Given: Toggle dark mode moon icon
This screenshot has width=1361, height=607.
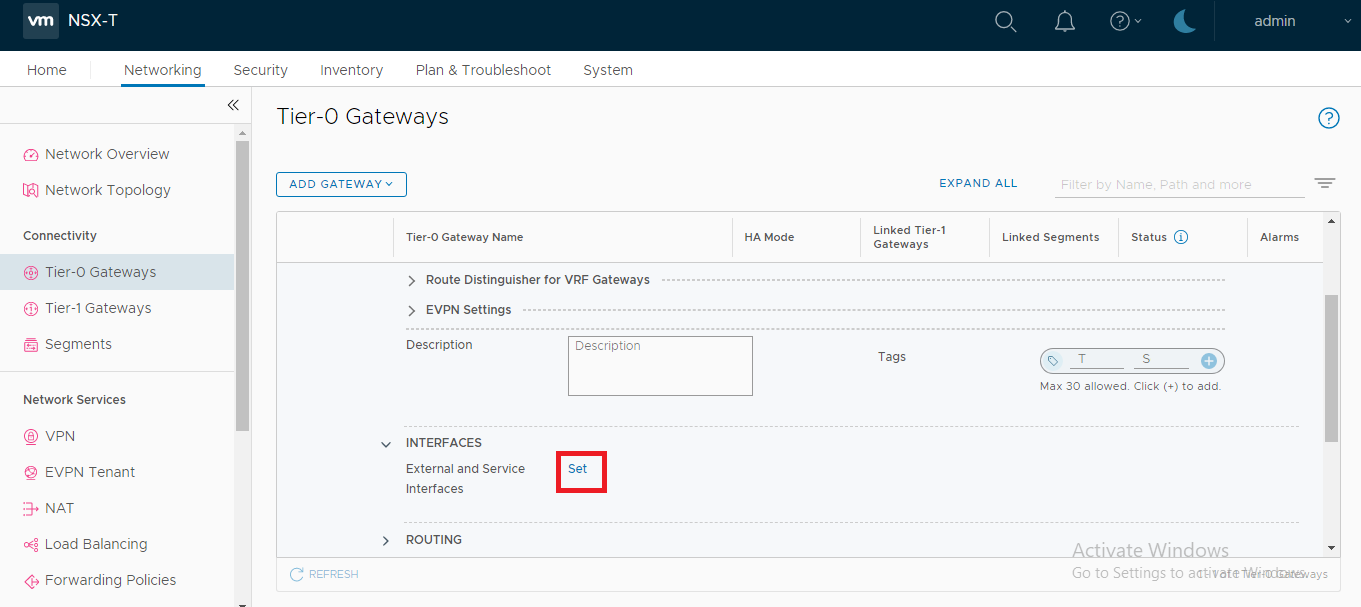Looking at the screenshot, I should click(x=1185, y=21).
